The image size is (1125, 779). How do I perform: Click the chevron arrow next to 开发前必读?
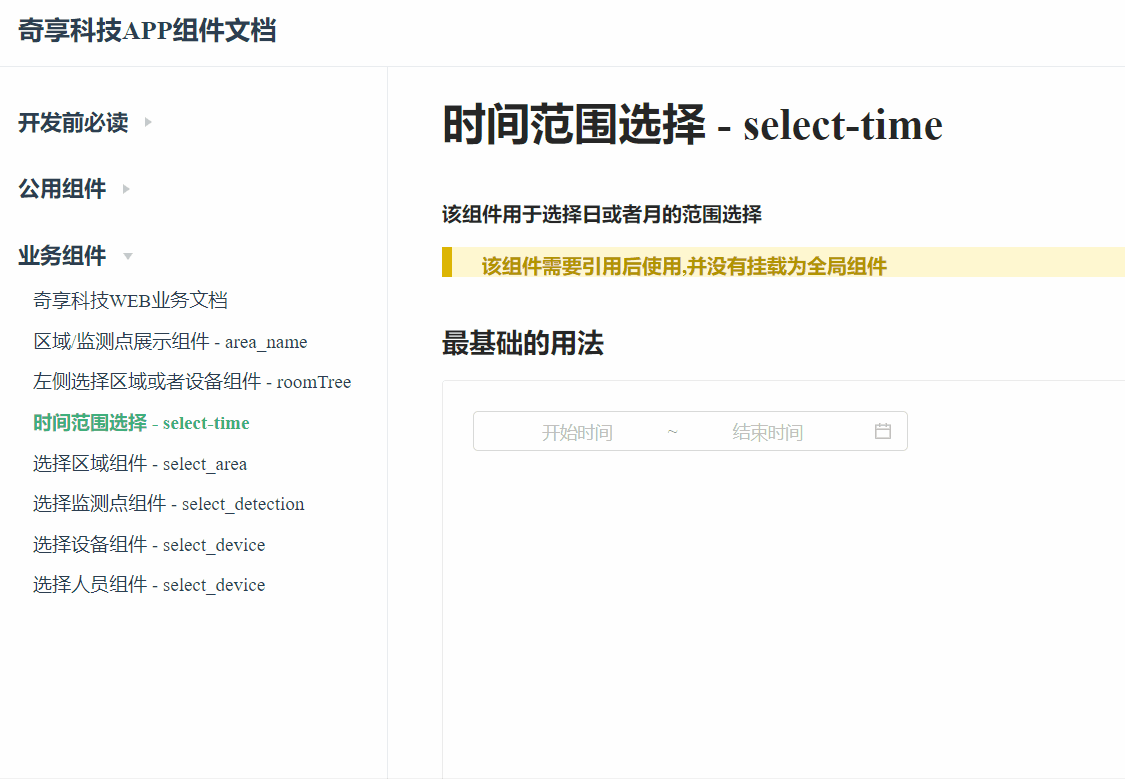tap(147, 122)
